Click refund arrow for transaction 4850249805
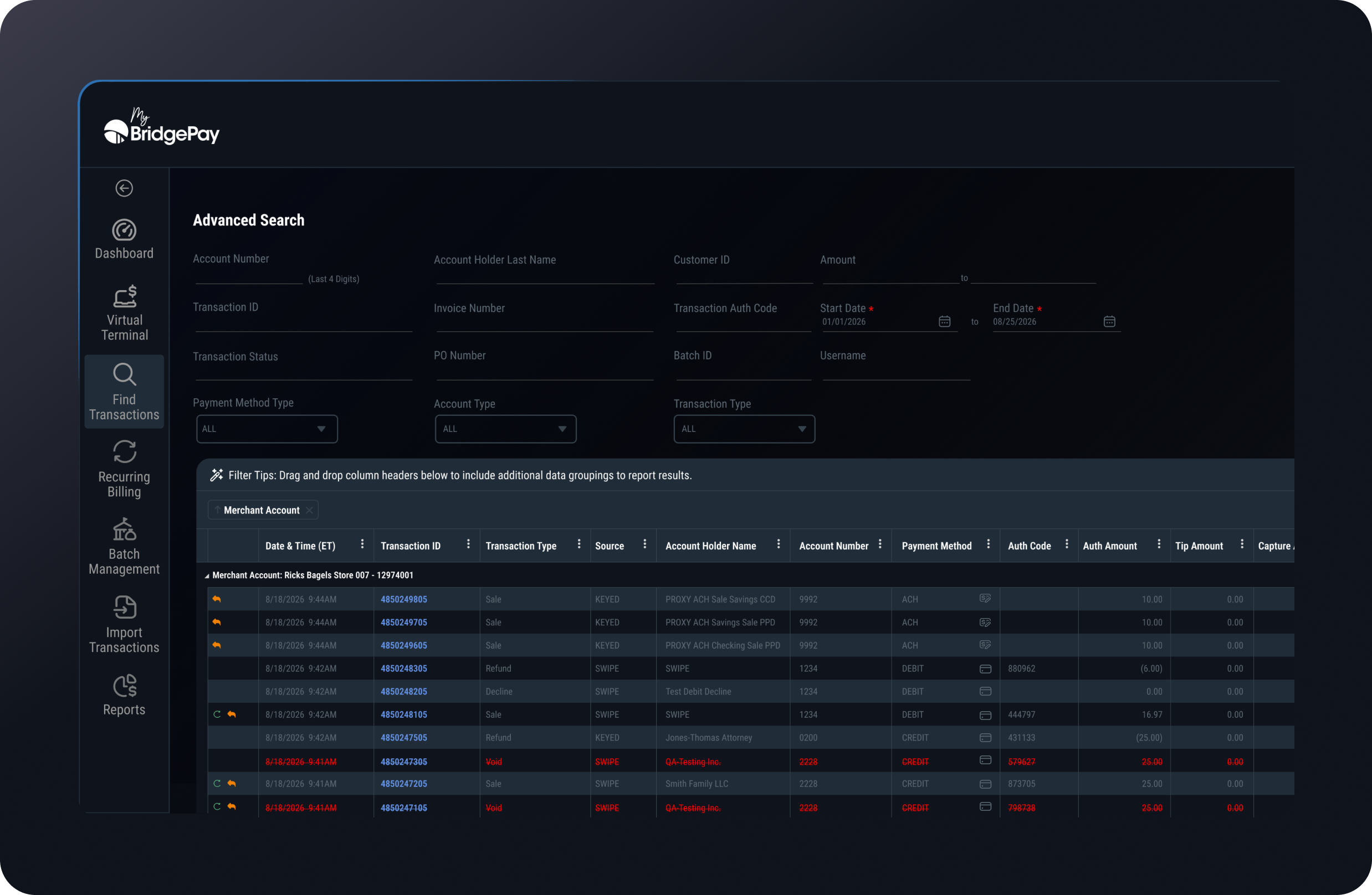The width and height of the screenshot is (1372, 895). point(217,599)
